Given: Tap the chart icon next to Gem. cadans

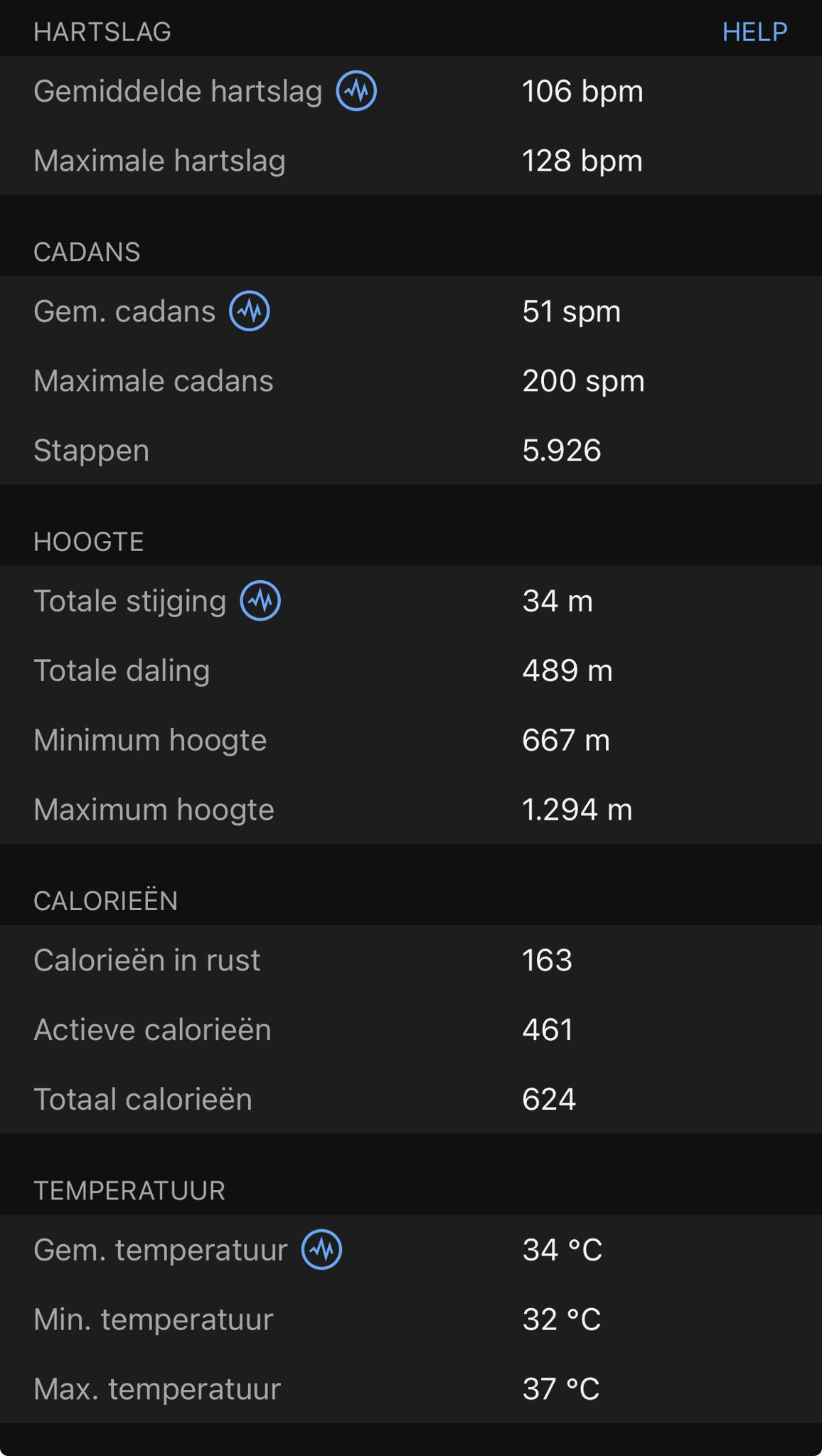Looking at the screenshot, I should tap(250, 311).
